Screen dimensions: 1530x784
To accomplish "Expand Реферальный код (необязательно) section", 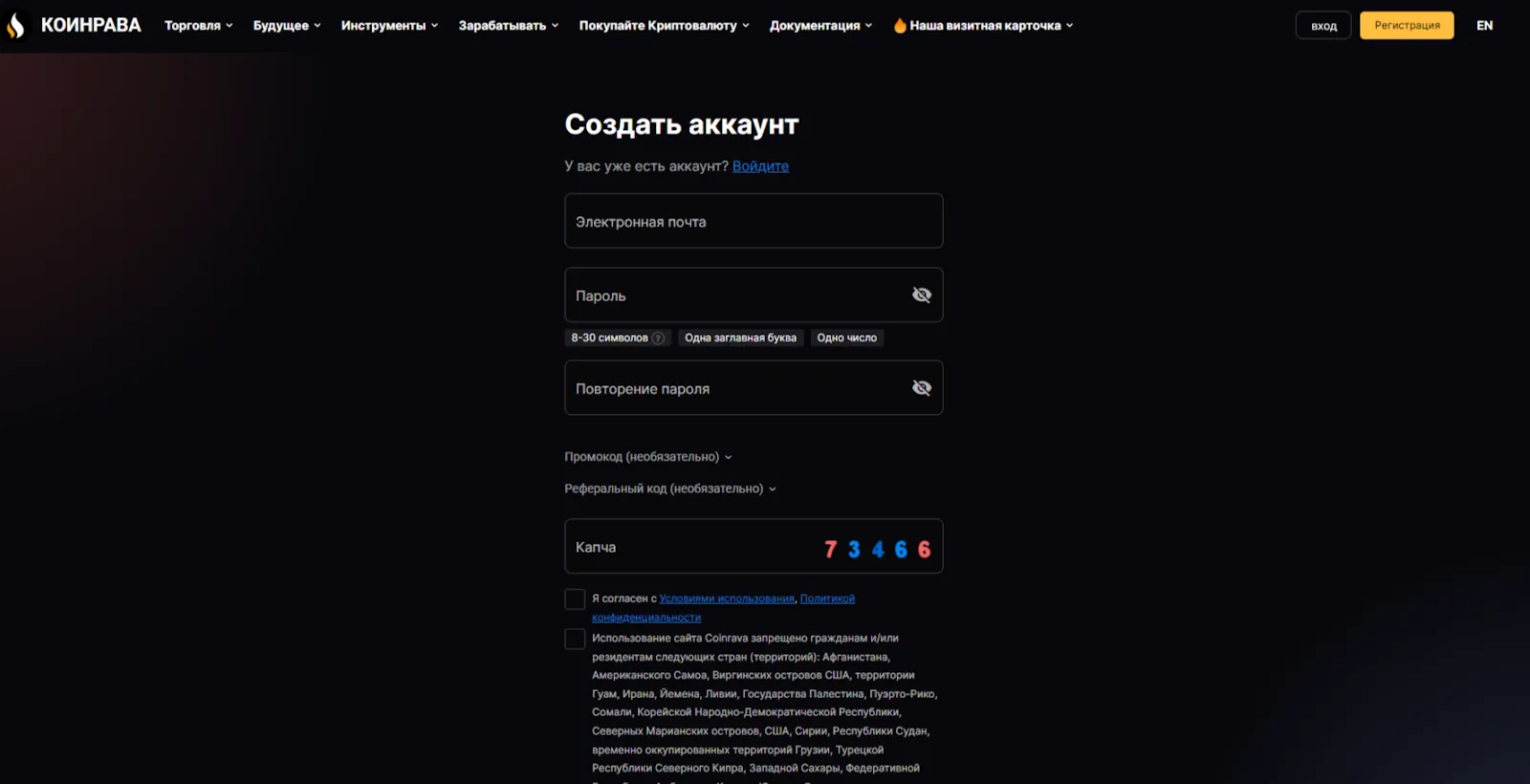I will pos(670,489).
